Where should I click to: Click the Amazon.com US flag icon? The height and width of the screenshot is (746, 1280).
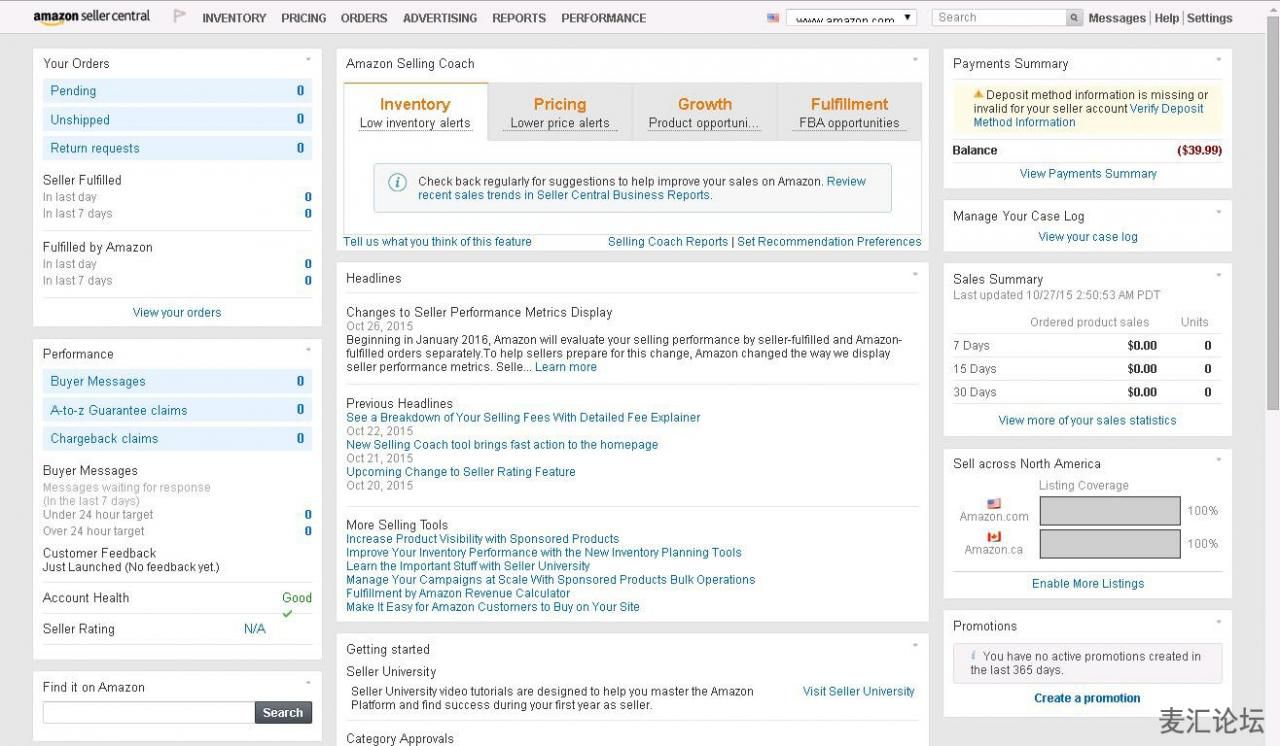994,504
